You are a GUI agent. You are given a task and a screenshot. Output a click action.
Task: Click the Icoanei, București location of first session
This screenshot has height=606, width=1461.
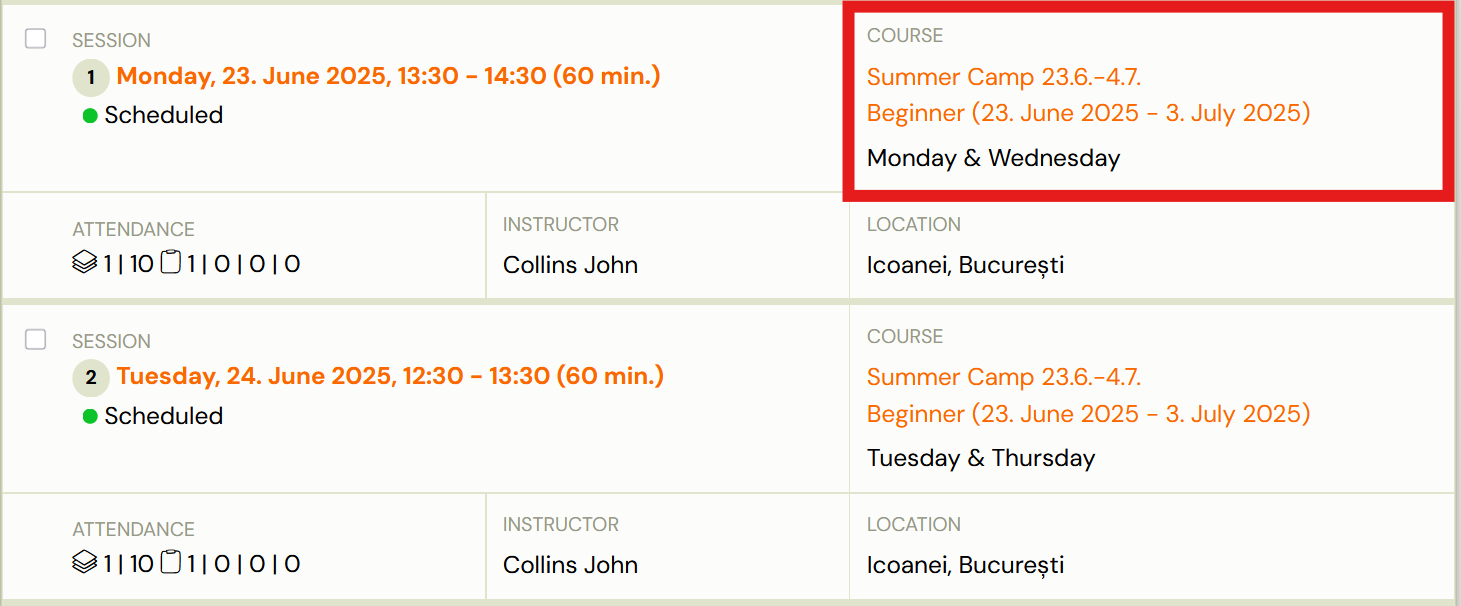(x=965, y=265)
